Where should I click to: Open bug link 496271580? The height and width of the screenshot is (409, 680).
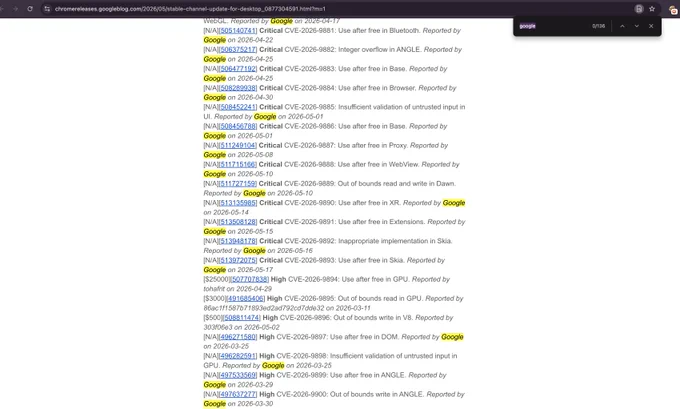238,337
